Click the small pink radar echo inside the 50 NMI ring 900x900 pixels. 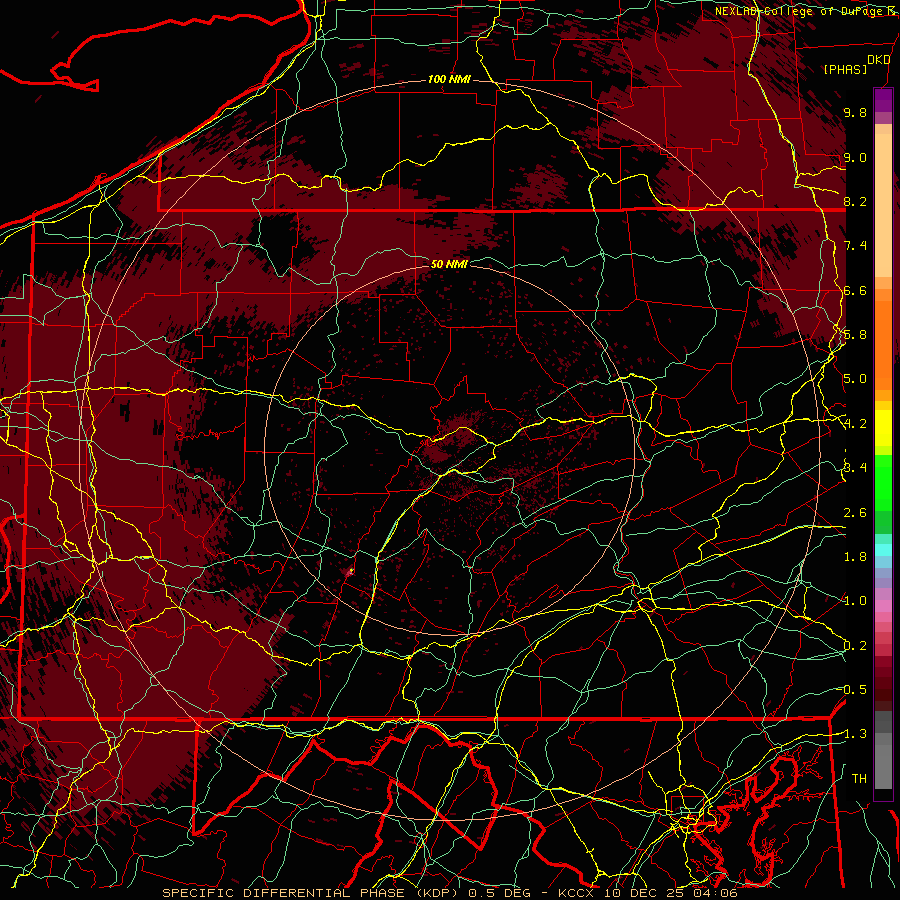point(350,571)
